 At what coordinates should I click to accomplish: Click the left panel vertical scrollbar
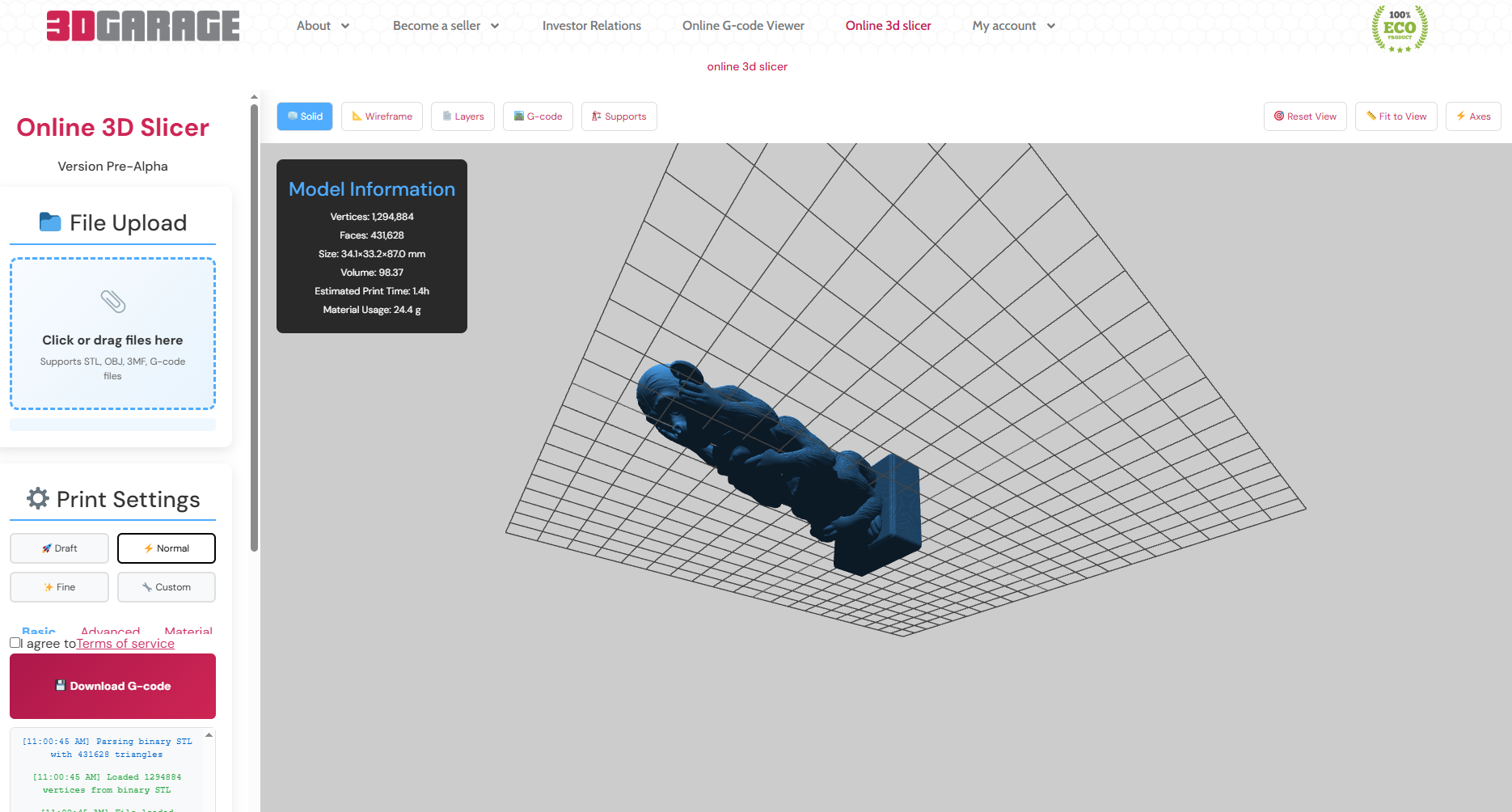[254, 324]
